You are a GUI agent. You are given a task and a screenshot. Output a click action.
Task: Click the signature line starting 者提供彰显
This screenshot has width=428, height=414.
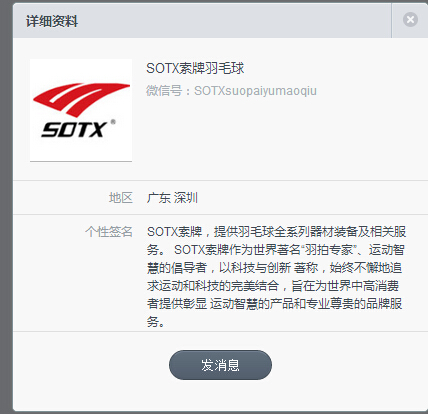(x=274, y=304)
